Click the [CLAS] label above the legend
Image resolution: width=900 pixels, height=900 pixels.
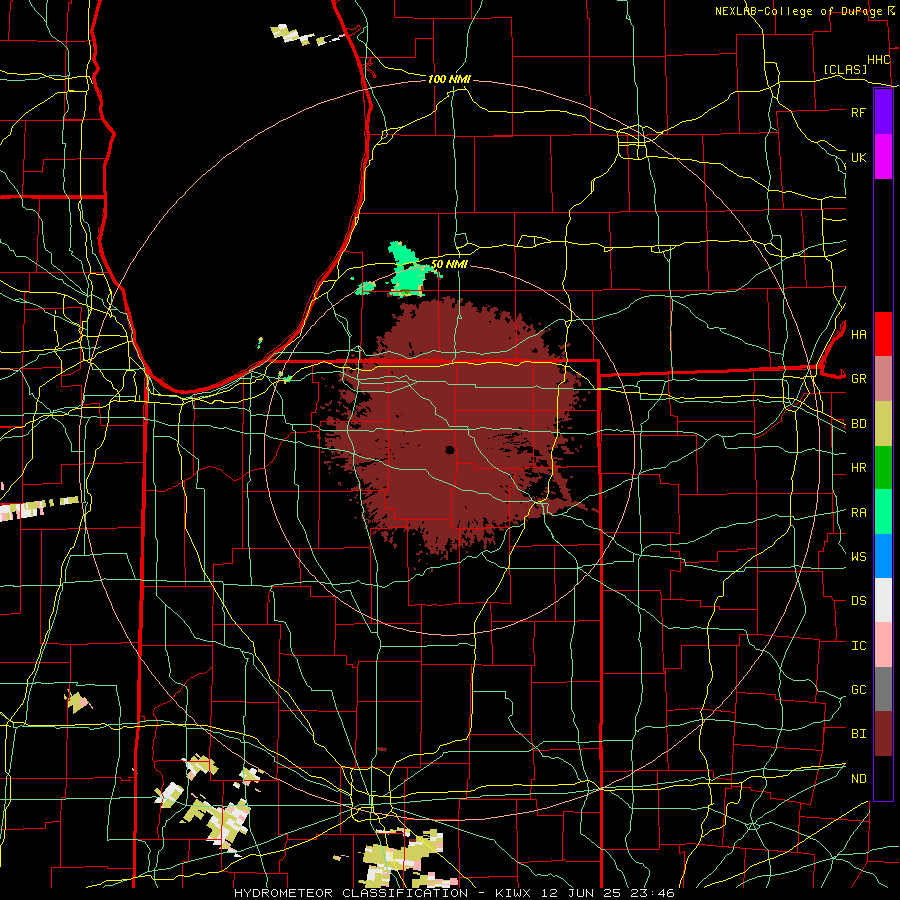pyautogui.click(x=845, y=70)
